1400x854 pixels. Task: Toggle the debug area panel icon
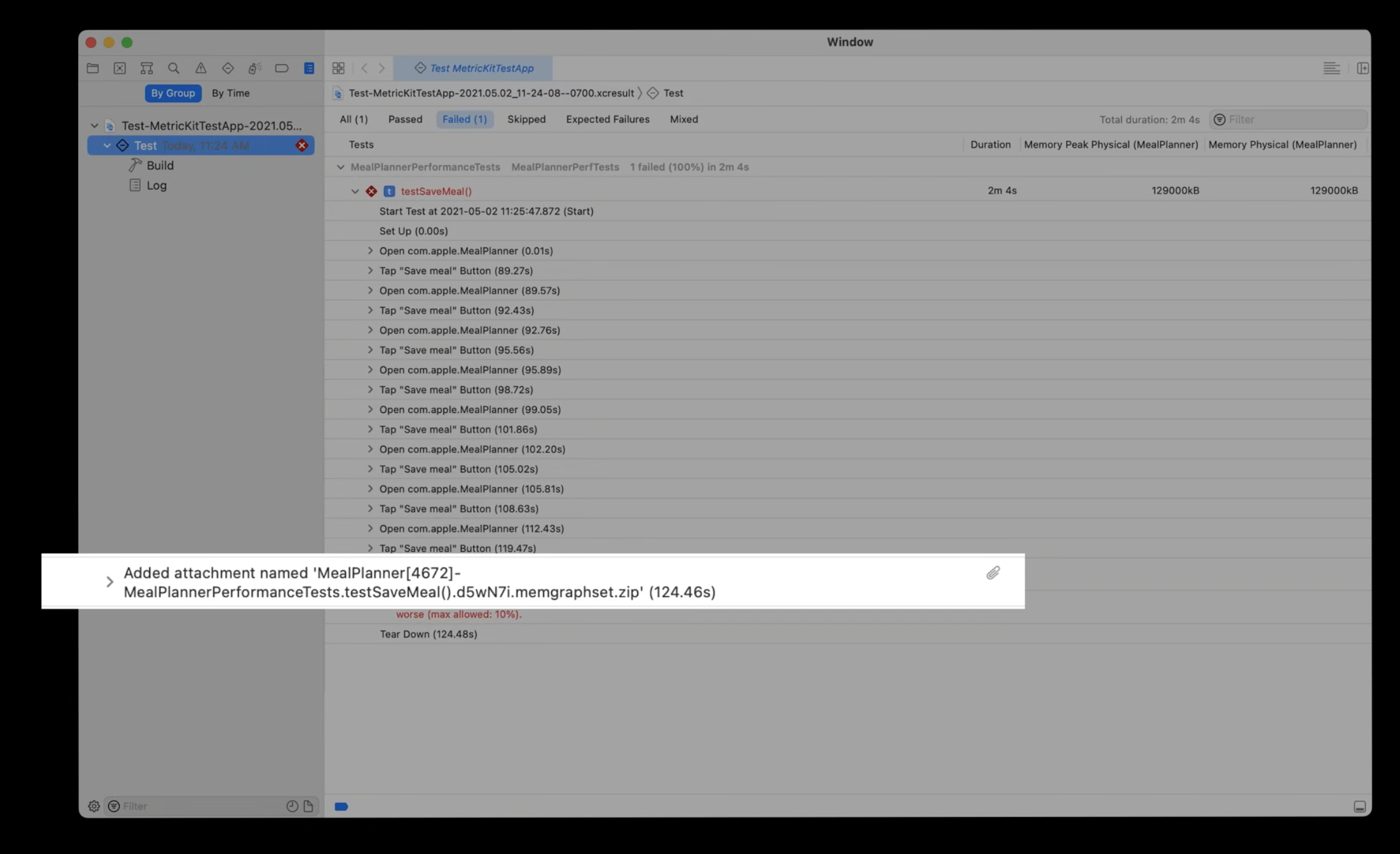pyautogui.click(x=1359, y=807)
